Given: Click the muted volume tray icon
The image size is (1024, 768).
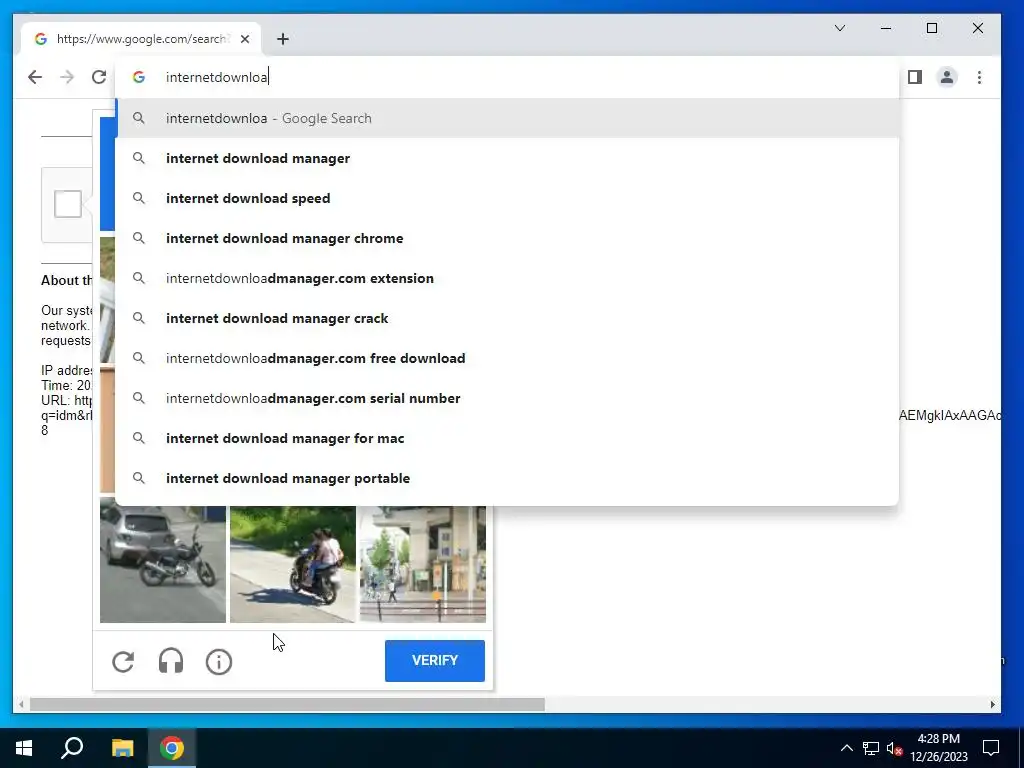Looking at the screenshot, I should [895, 748].
